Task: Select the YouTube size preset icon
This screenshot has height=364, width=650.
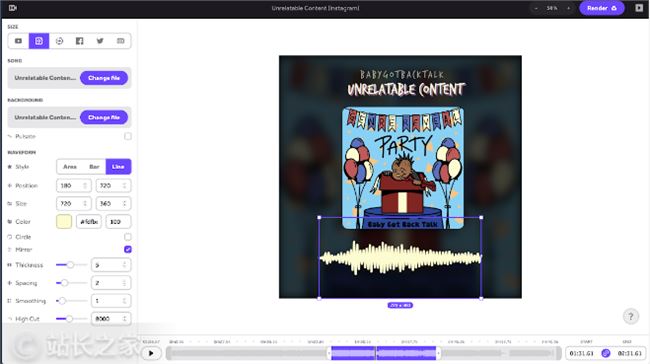Action: (x=18, y=41)
